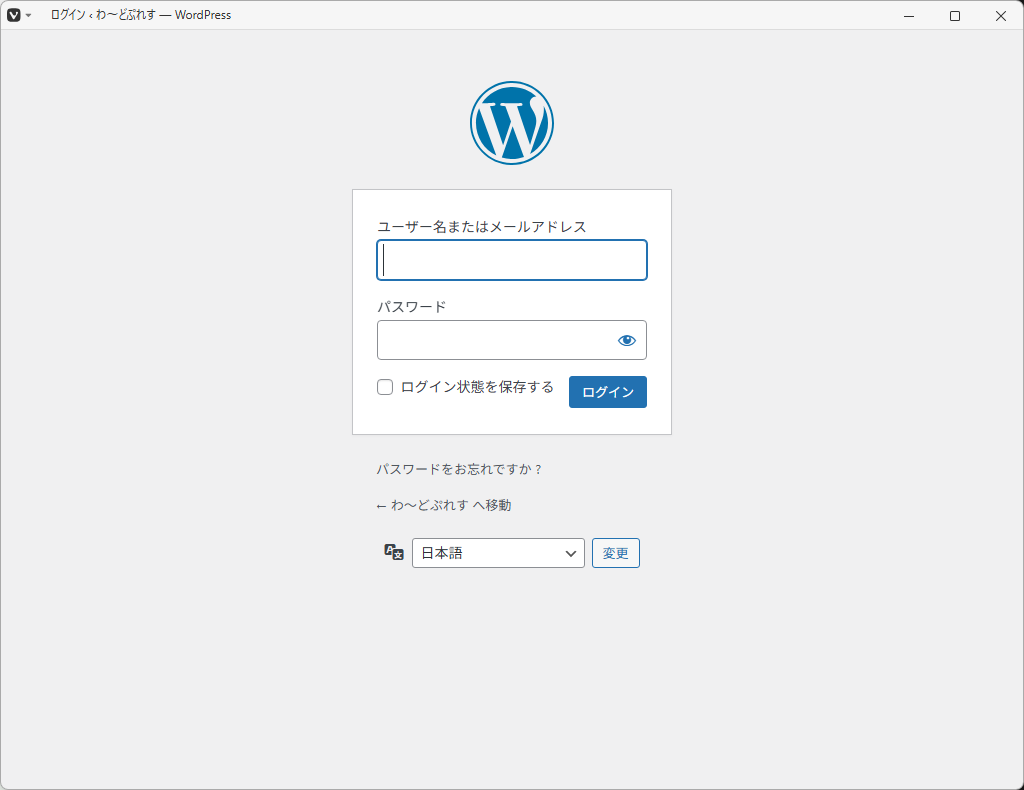Close the WordPress login window
Viewport: 1024px width, 790px height.
(1000, 16)
